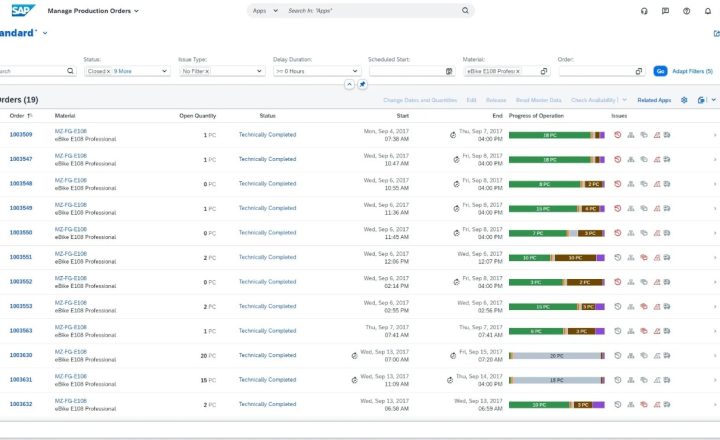Focus the Search in Apps field
This screenshot has width=720, height=440.
372,11
